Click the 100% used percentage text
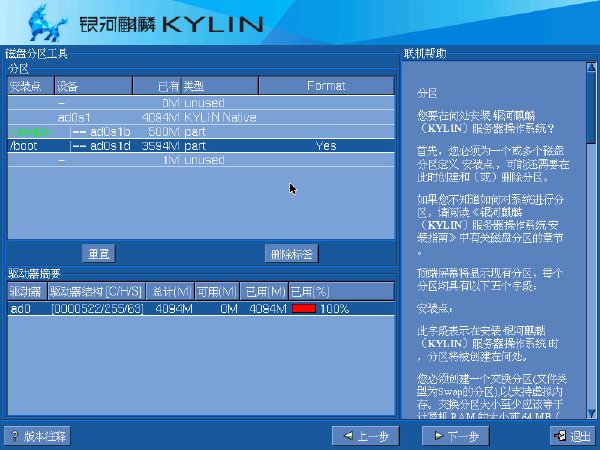 coord(335,309)
